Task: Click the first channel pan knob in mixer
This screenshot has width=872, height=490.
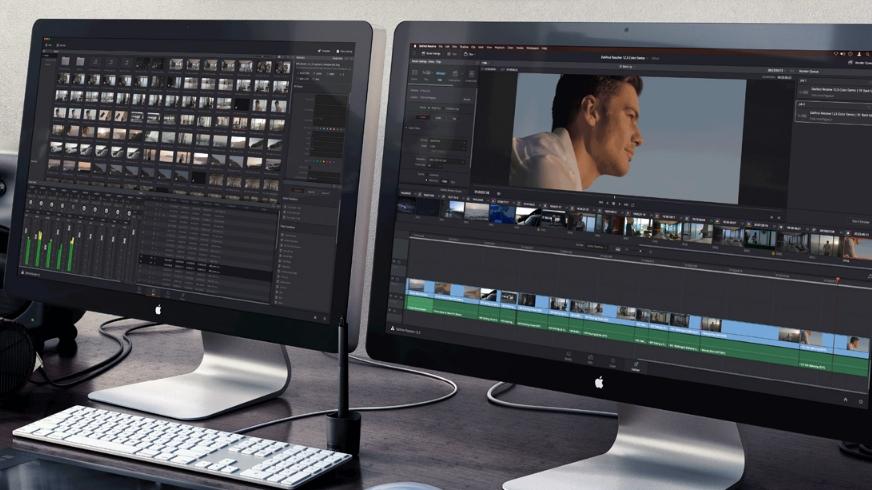Action: click(x=31, y=203)
